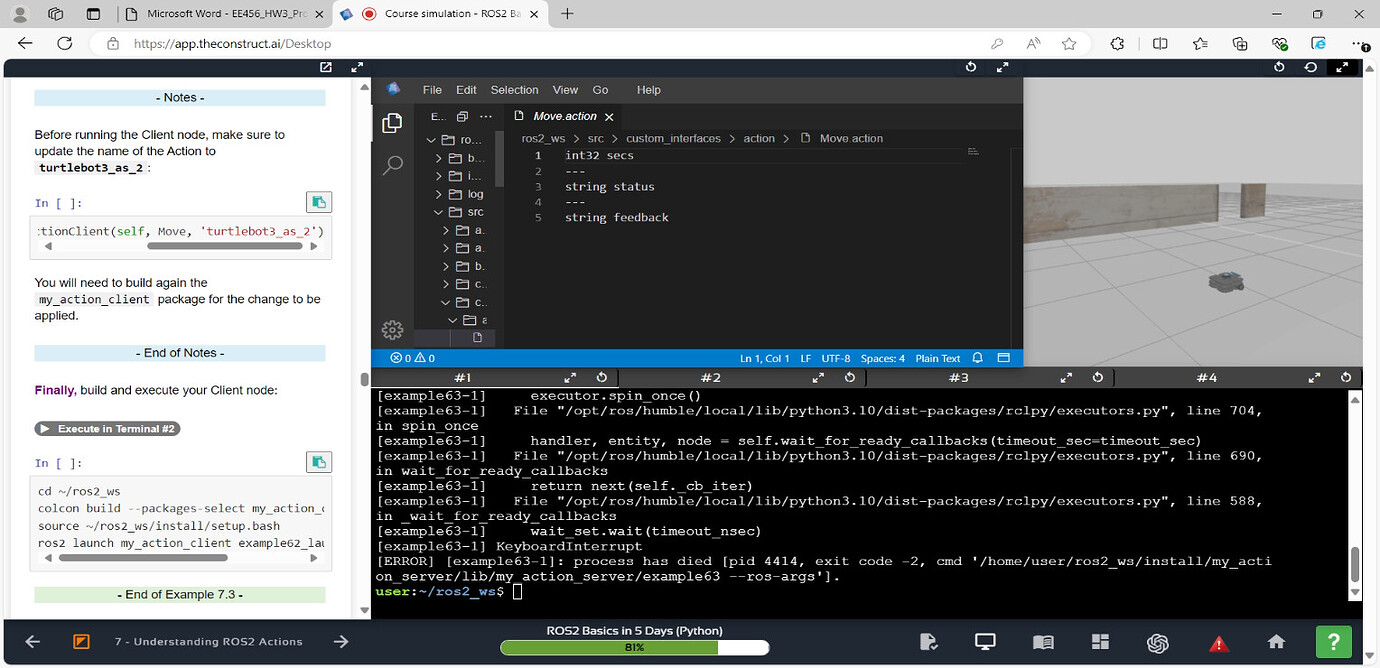Open the Search view in the IDE sidebar
Screen dimensions: 1380x668
coord(393,165)
